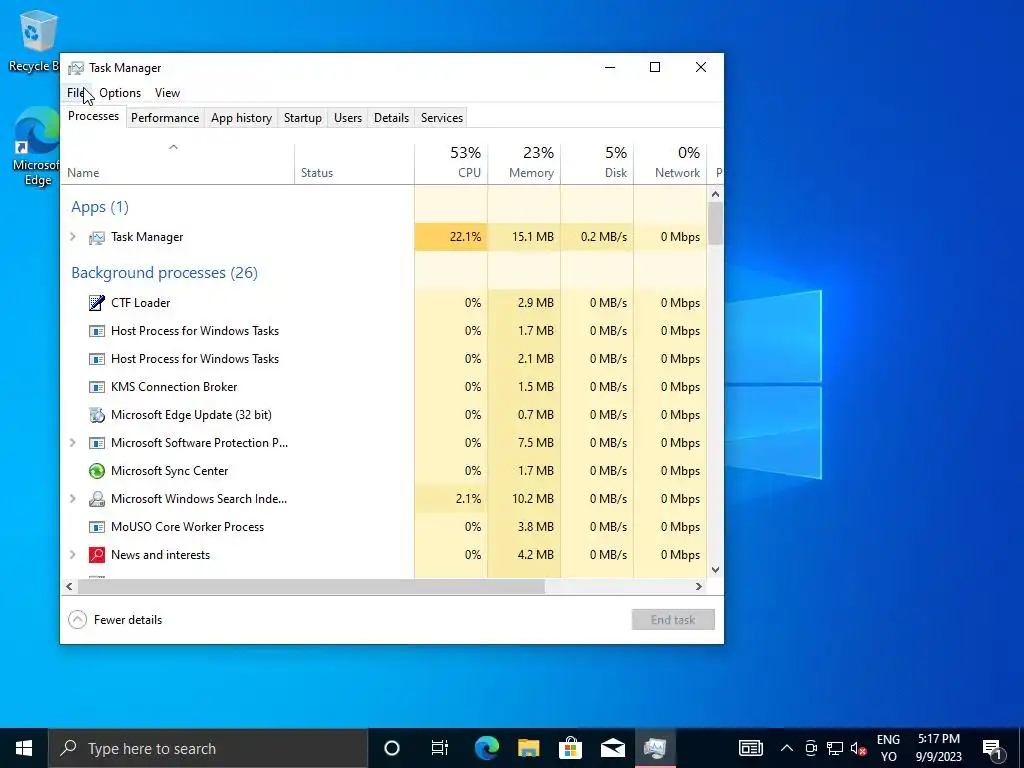Open the Options menu
This screenshot has width=1024, height=768.
(x=120, y=93)
